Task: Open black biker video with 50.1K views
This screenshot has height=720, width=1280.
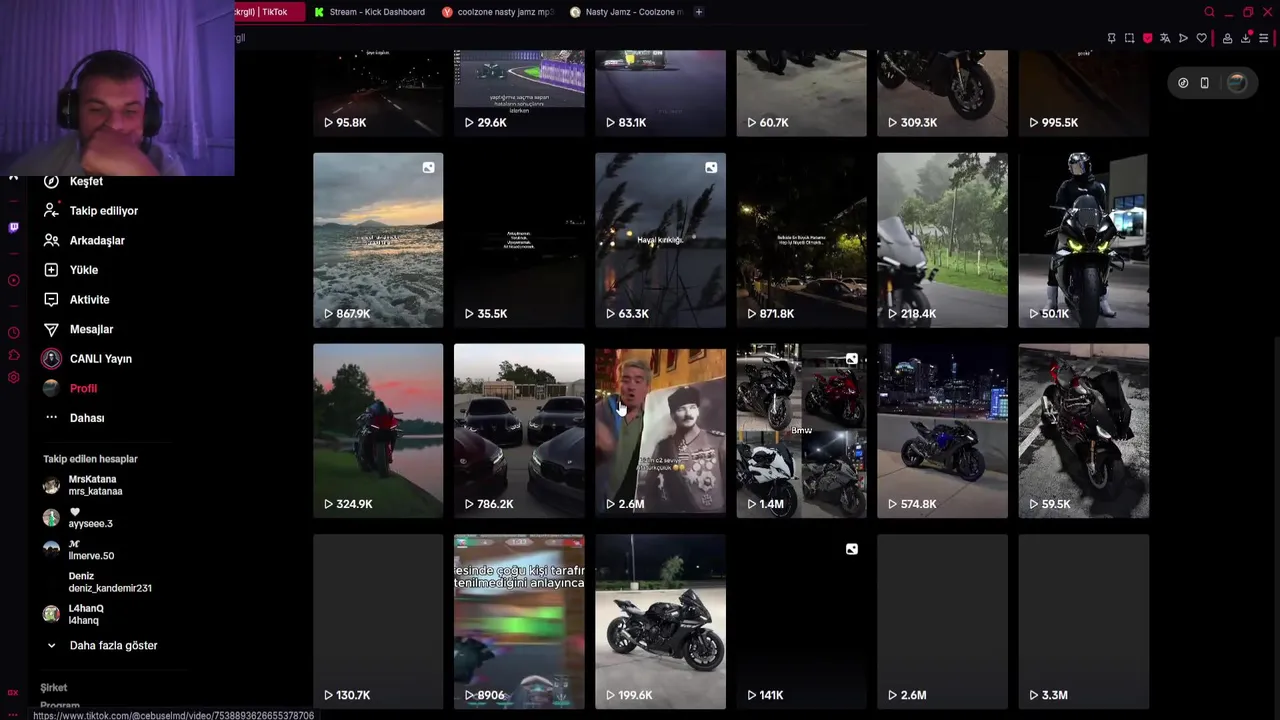Action: point(1083,240)
